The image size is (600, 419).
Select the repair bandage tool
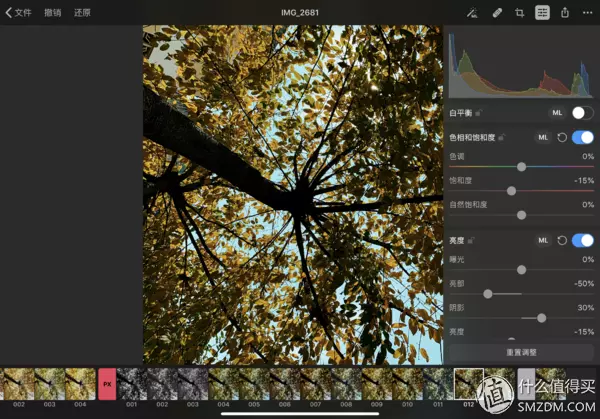pos(497,13)
